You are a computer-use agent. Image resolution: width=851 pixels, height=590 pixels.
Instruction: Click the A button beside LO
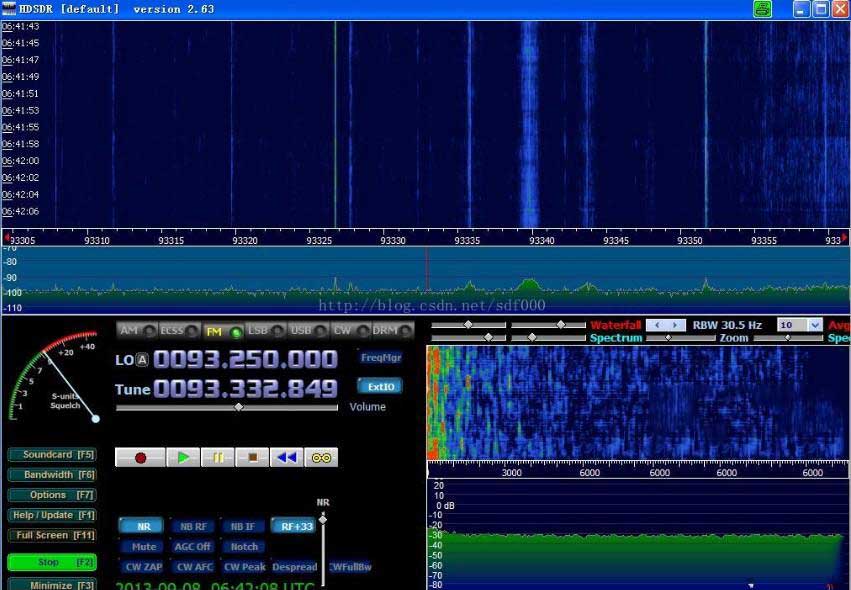(142, 359)
